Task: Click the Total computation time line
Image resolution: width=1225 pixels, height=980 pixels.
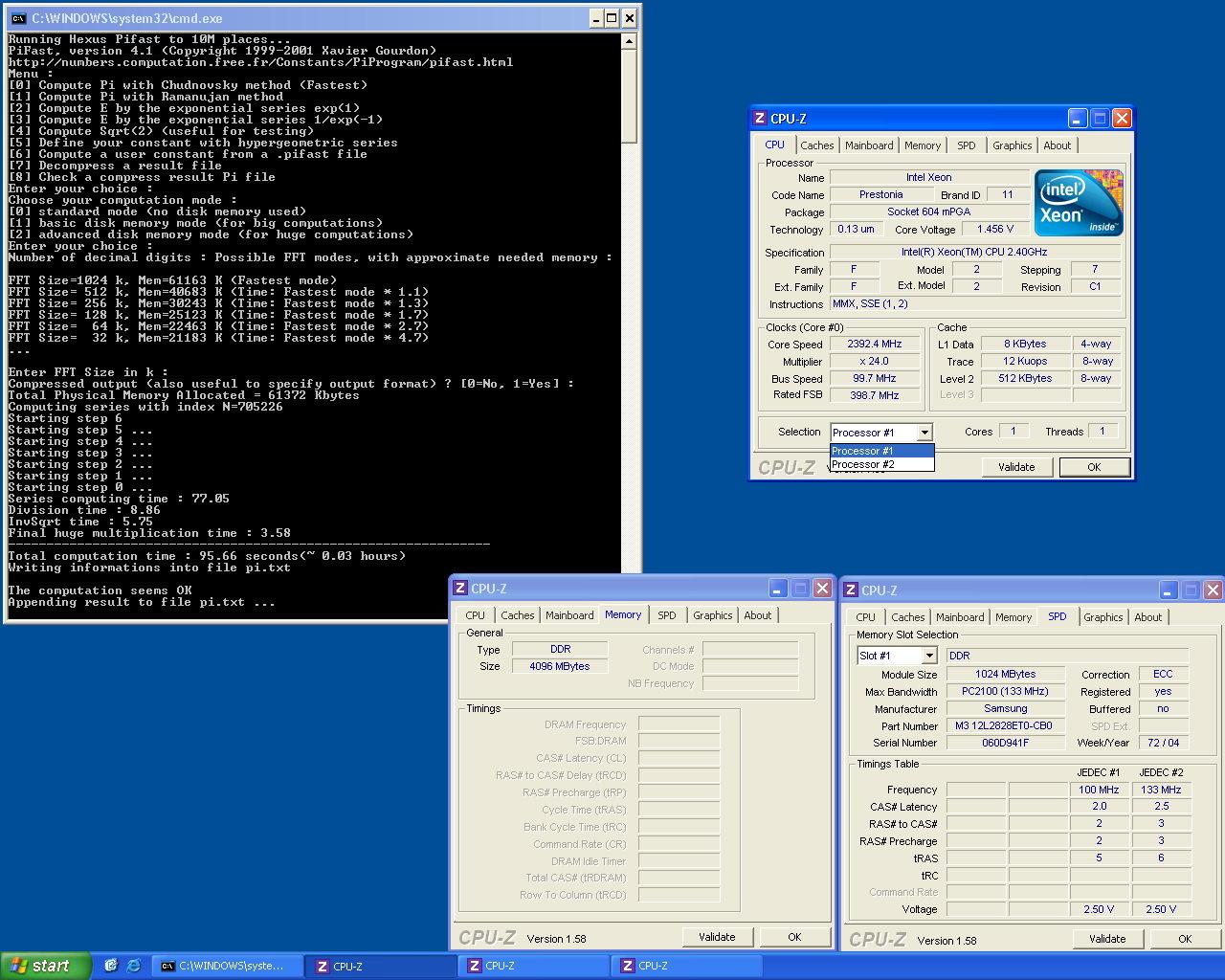Action: pyautogui.click(x=207, y=556)
